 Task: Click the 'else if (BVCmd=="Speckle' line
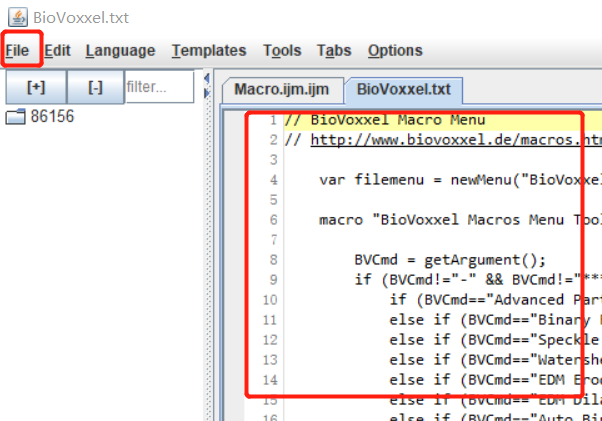click(496, 340)
